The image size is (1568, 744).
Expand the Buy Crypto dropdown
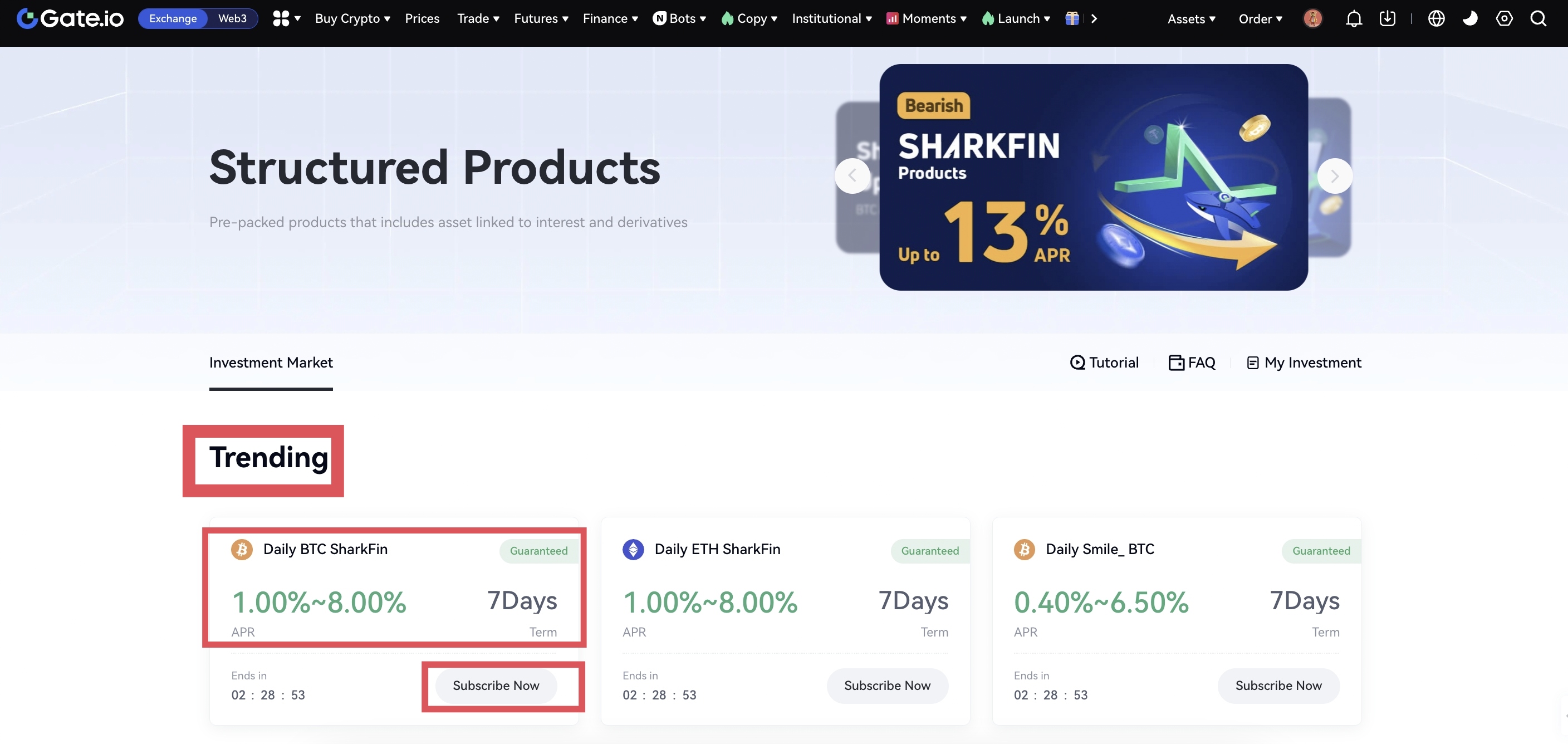[352, 19]
